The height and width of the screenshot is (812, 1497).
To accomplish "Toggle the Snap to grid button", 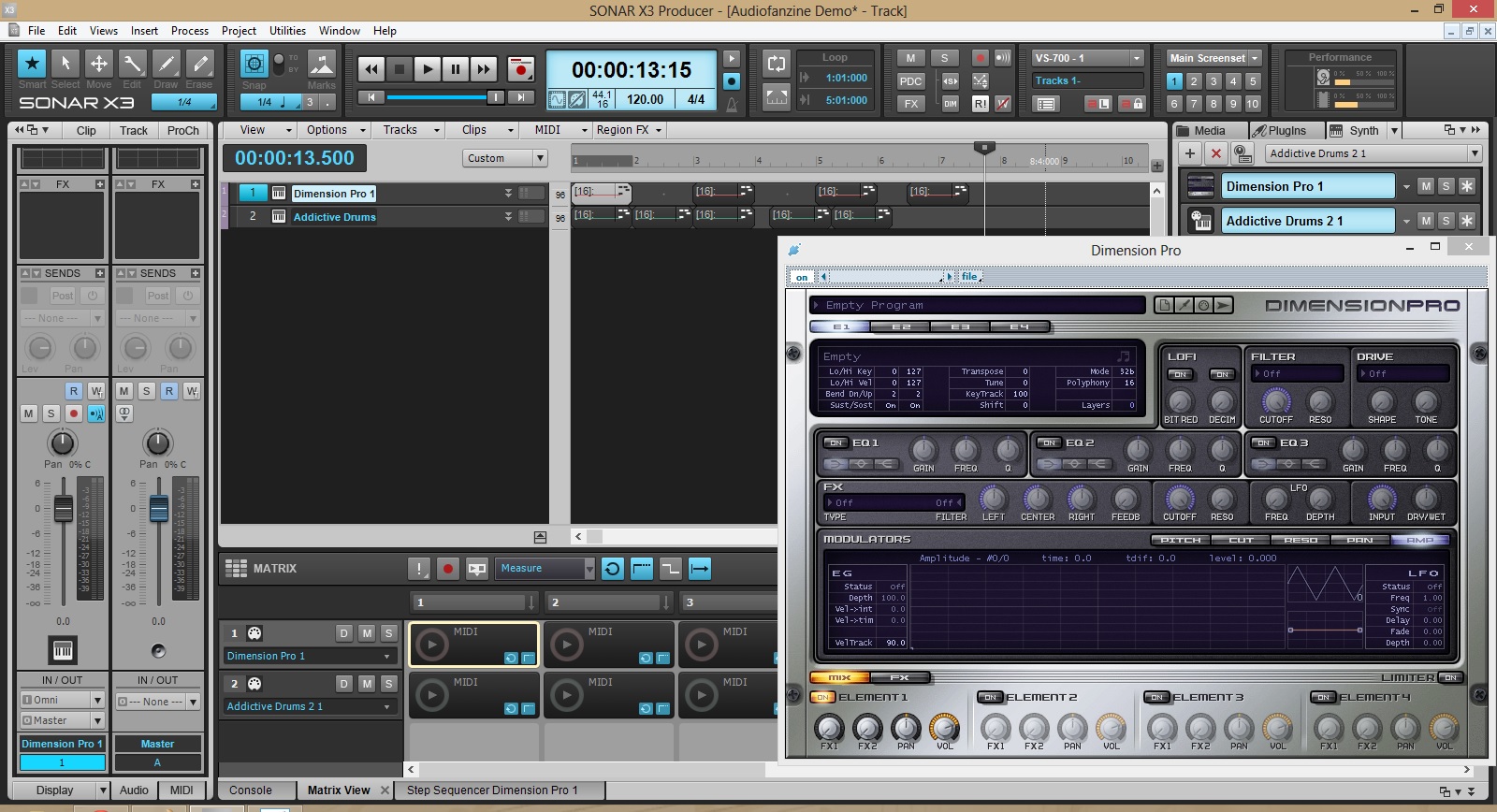I will [x=254, y=64].
